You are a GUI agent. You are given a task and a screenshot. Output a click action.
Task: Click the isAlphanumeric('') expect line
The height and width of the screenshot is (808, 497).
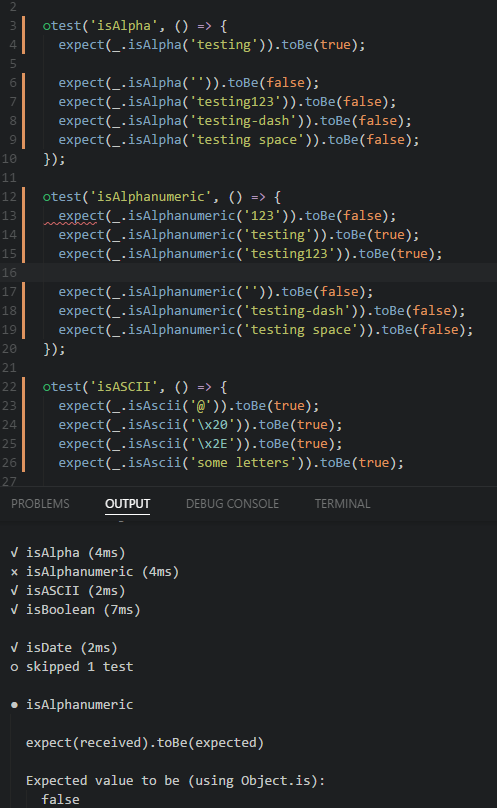coord(216,292)
